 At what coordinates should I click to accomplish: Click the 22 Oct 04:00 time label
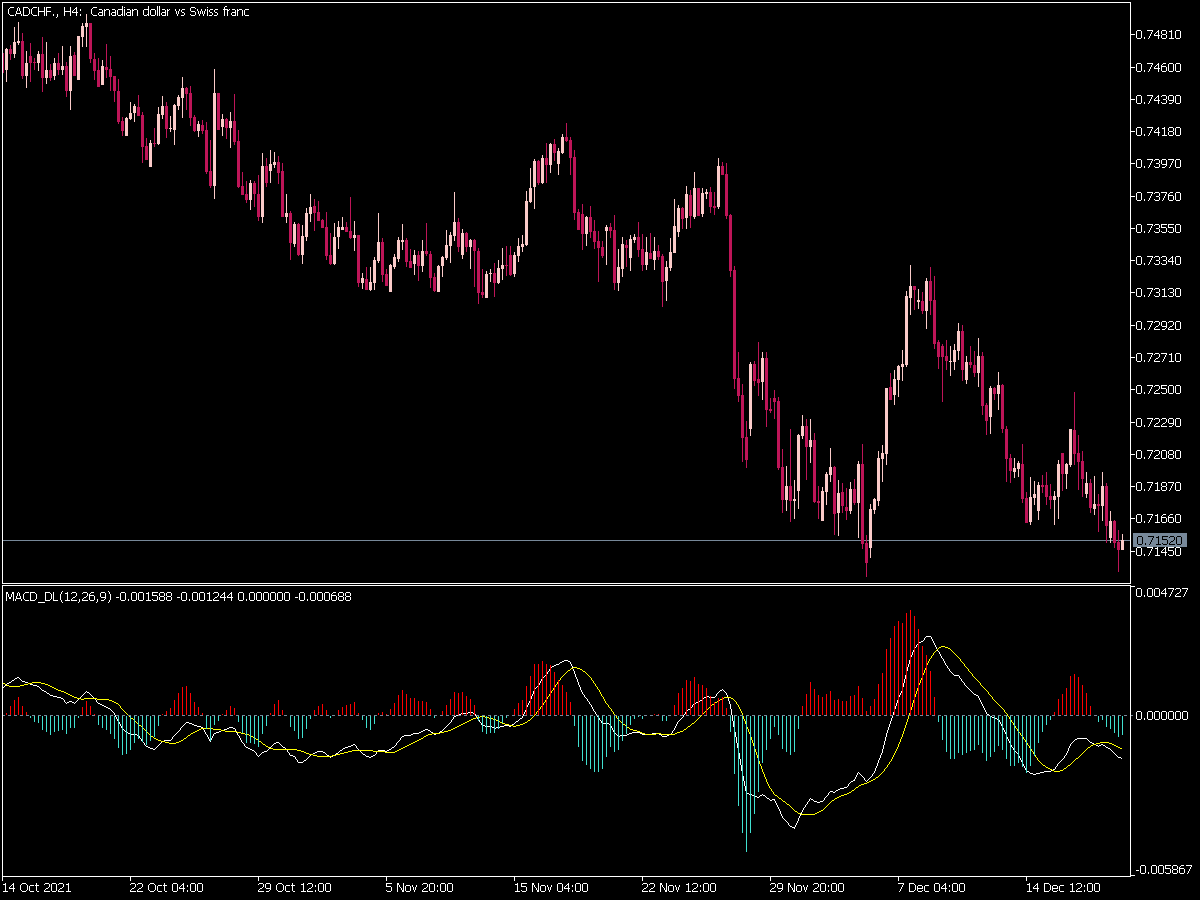pos(167,887)
